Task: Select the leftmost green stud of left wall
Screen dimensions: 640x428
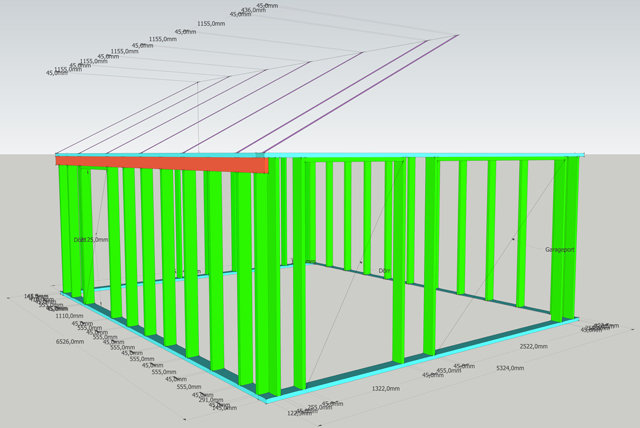Action: 65,230
